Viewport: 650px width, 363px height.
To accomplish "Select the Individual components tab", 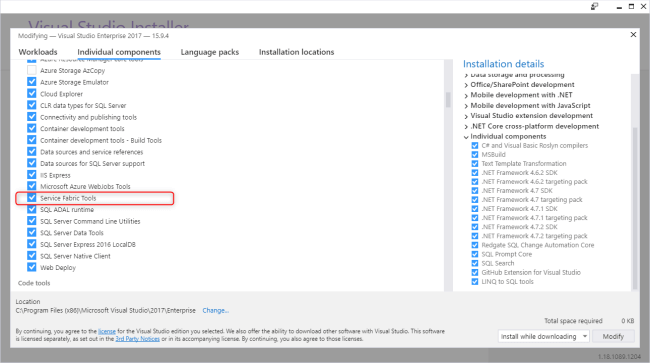I will (119, 52).
